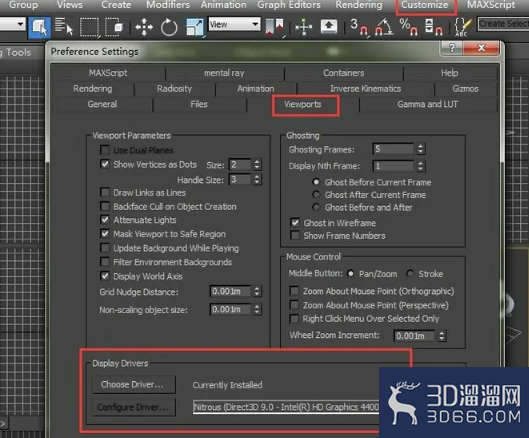The height and width of the screenshot is (438, 529).
Task: Enable Zoom About Mouse Point (Orthographic)
Action: coord(294,291)
